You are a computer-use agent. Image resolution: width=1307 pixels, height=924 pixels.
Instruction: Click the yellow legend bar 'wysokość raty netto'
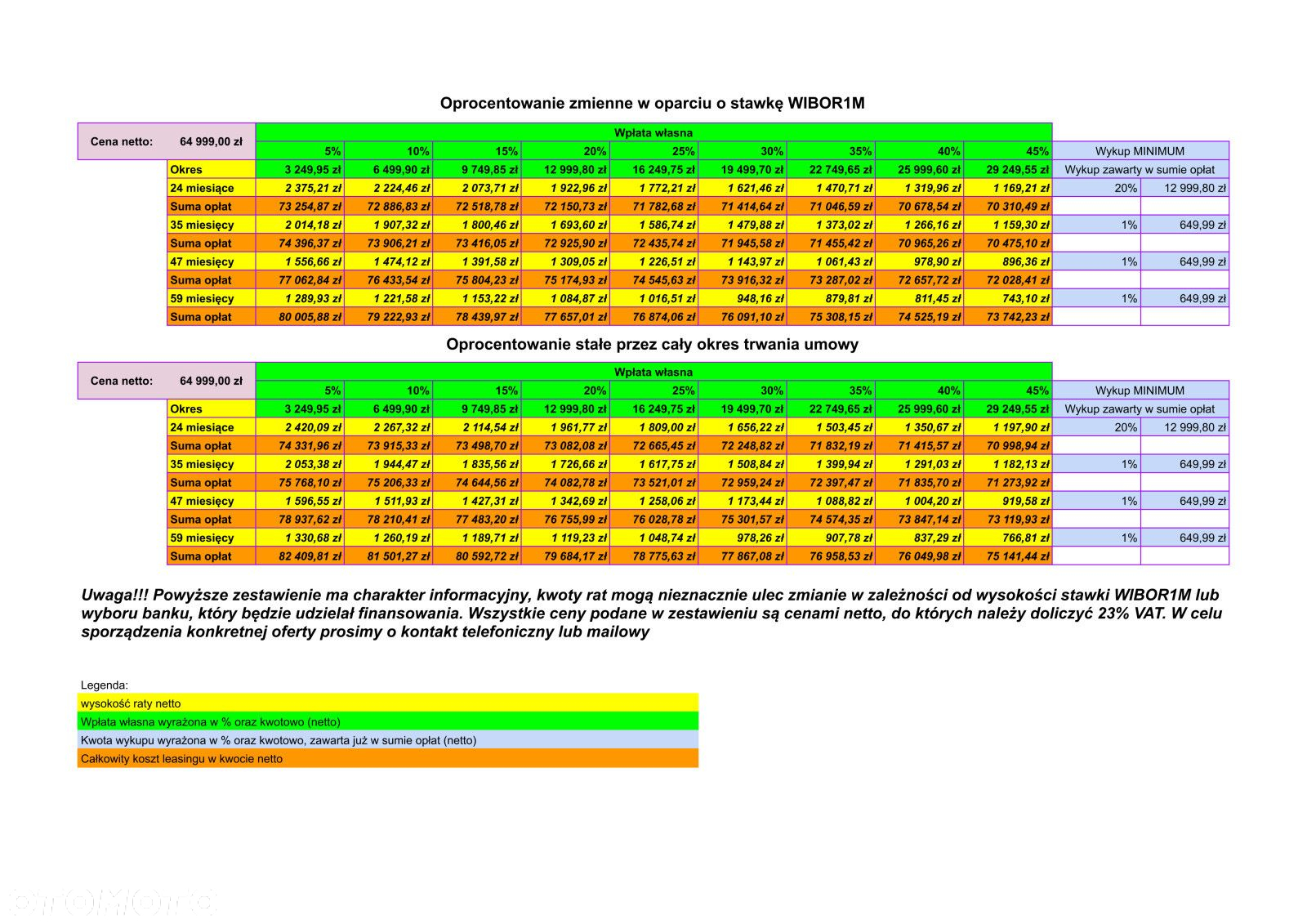388,703
